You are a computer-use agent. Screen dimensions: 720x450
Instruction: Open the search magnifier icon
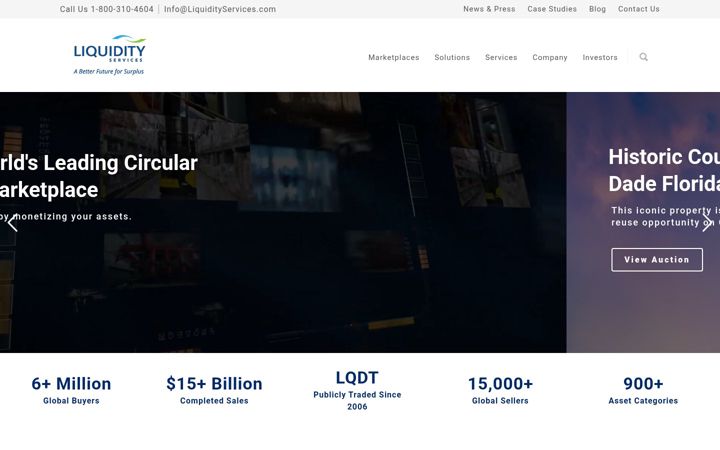643,57
